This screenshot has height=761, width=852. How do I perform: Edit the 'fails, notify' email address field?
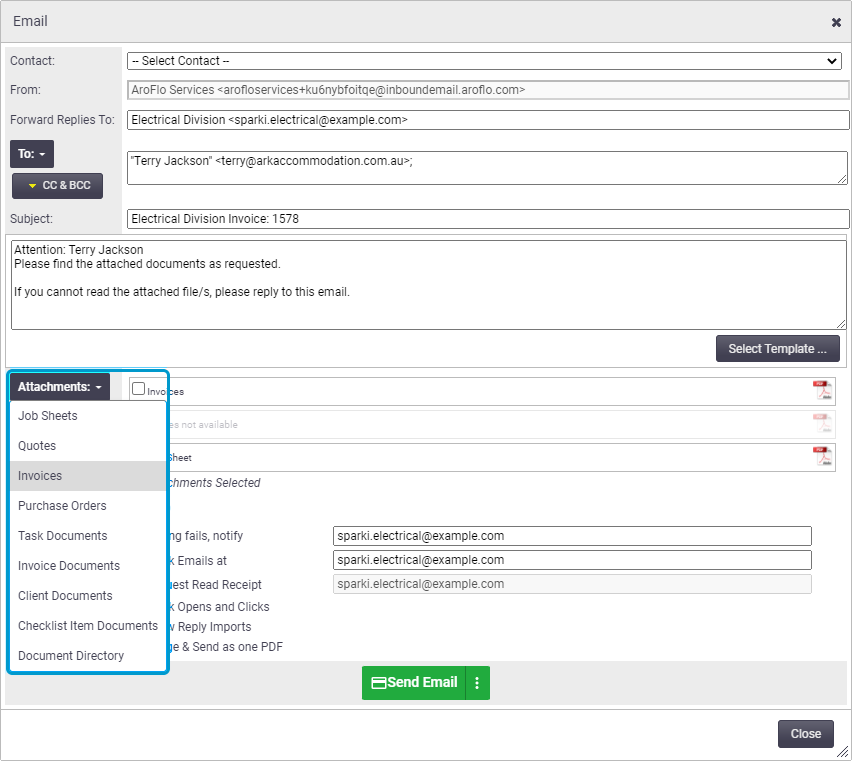(572, 536)
